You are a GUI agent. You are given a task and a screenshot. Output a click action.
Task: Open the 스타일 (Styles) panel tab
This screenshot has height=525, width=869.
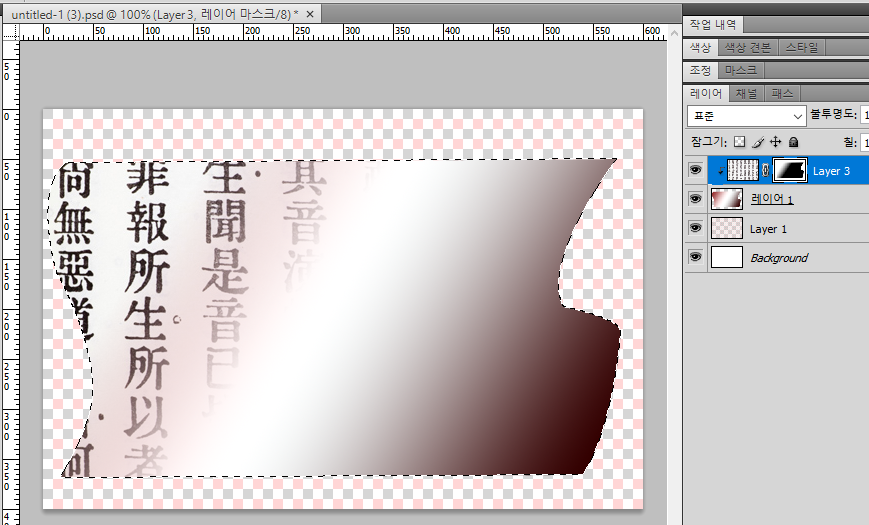point(801,47)
